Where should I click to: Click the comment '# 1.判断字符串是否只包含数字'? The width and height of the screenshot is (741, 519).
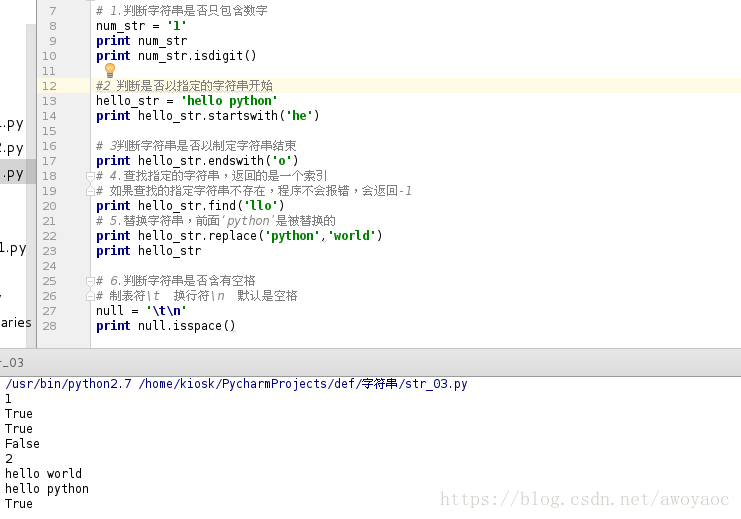click(182, 10)
